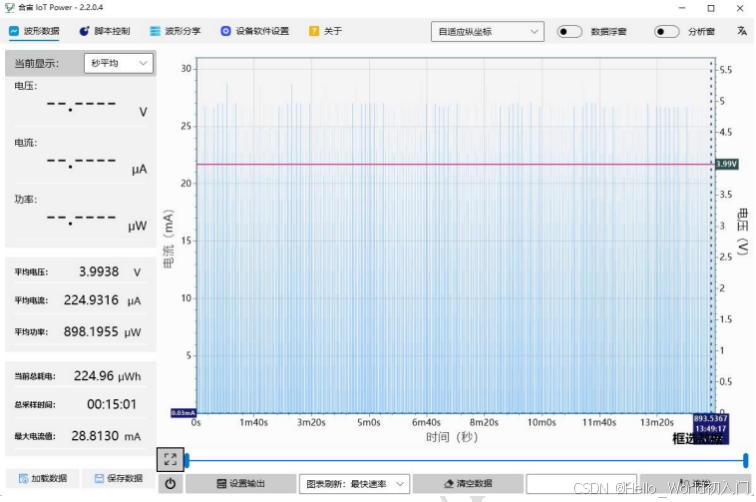The height and width of the screenshot is (502, 756).
Task: Click the magenta voltage line in chart
Action: pos(455,164)
